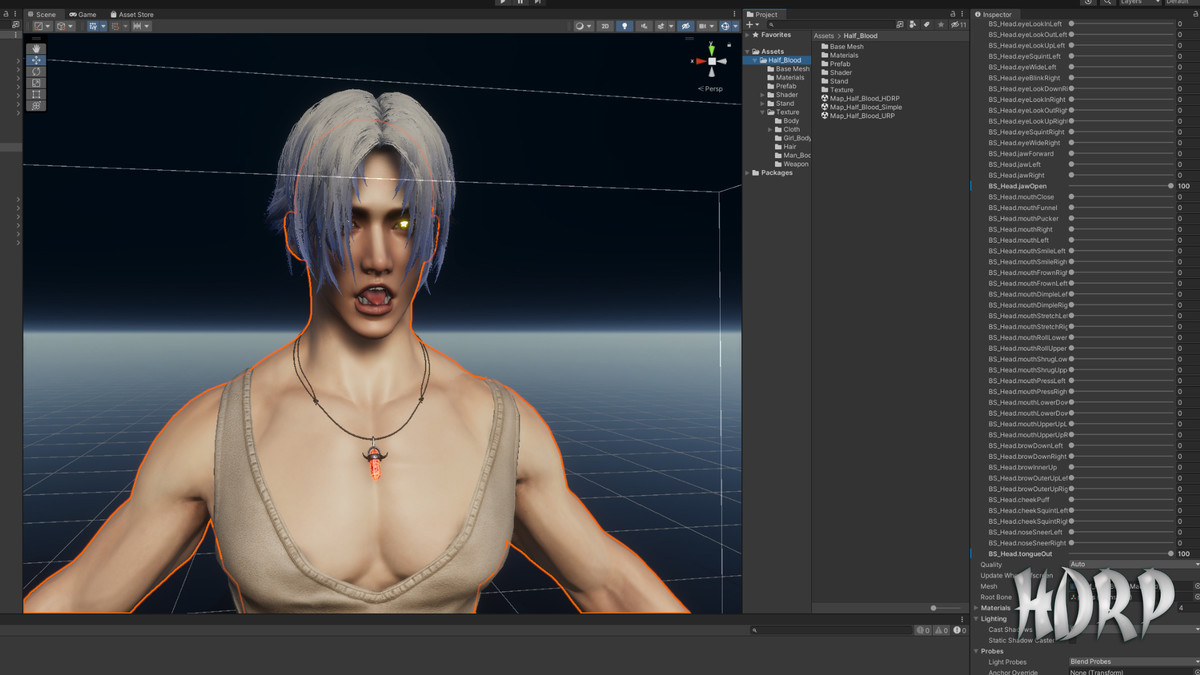Click the Assets breadcrumb in Project path
The height and width of the screenshot is (675, 1200).
click(x=823, y=36)
